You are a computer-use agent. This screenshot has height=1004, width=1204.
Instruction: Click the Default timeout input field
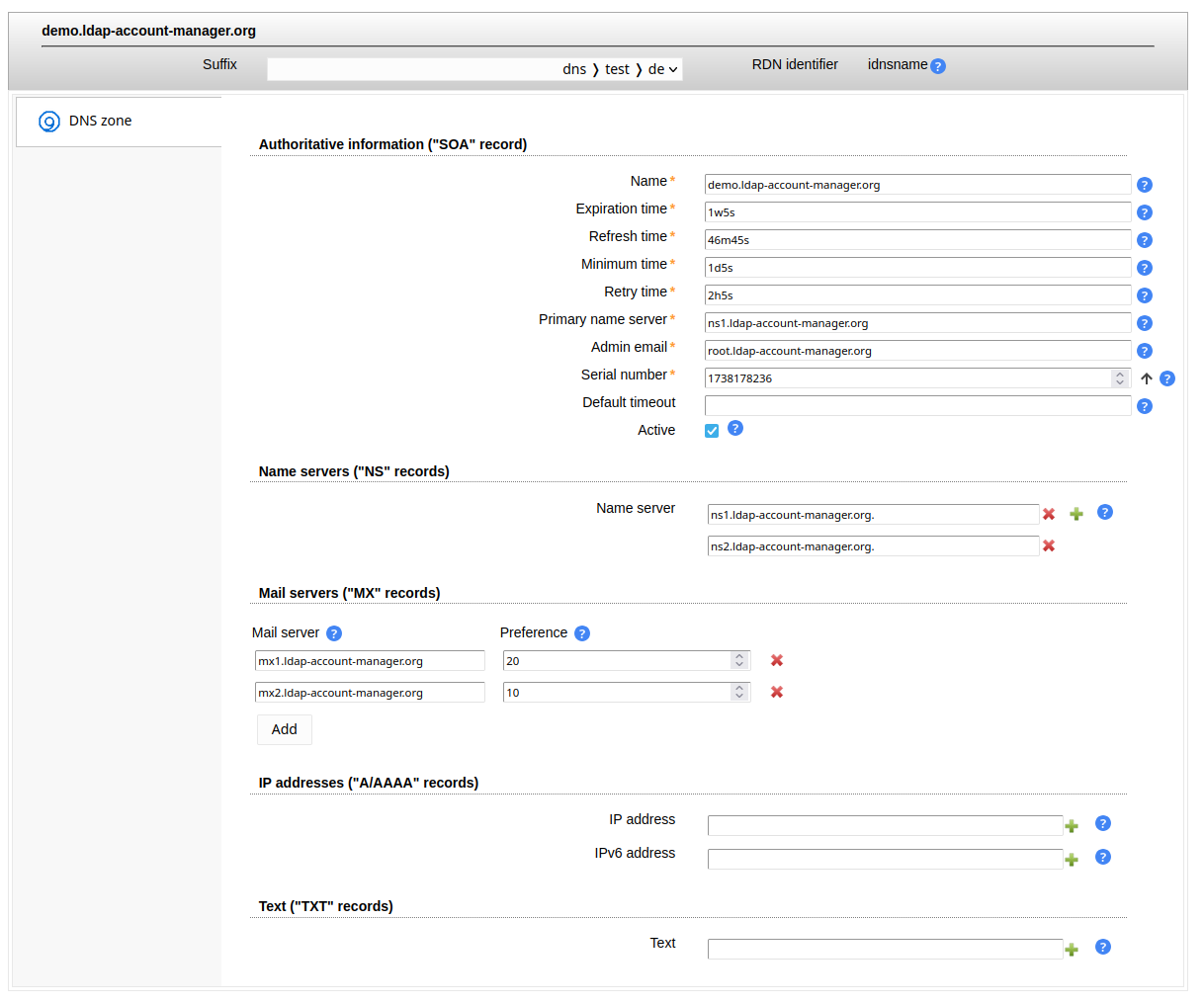(916, 406)
